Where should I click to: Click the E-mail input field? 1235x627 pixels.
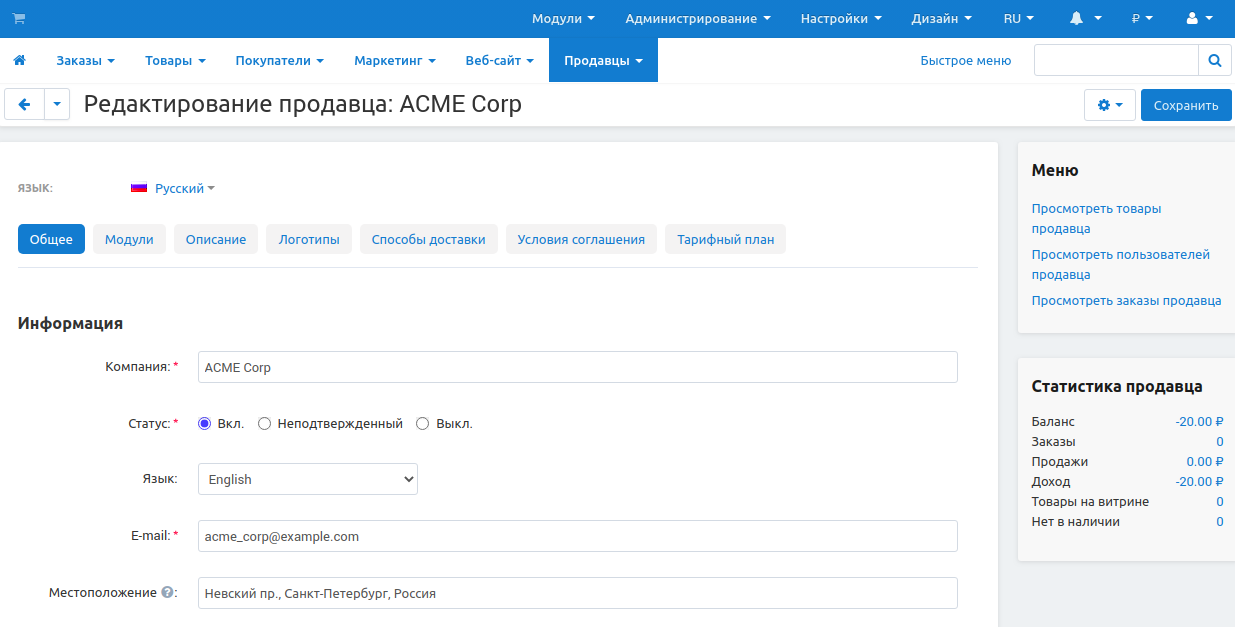coord(577,537)
